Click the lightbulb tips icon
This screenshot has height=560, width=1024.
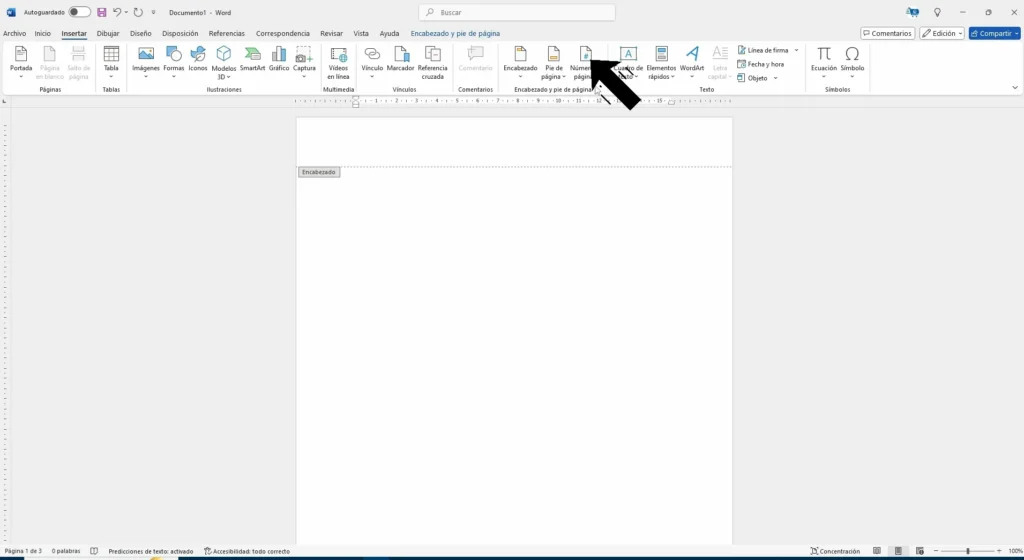pyautogui.click(x=937, y=12)
